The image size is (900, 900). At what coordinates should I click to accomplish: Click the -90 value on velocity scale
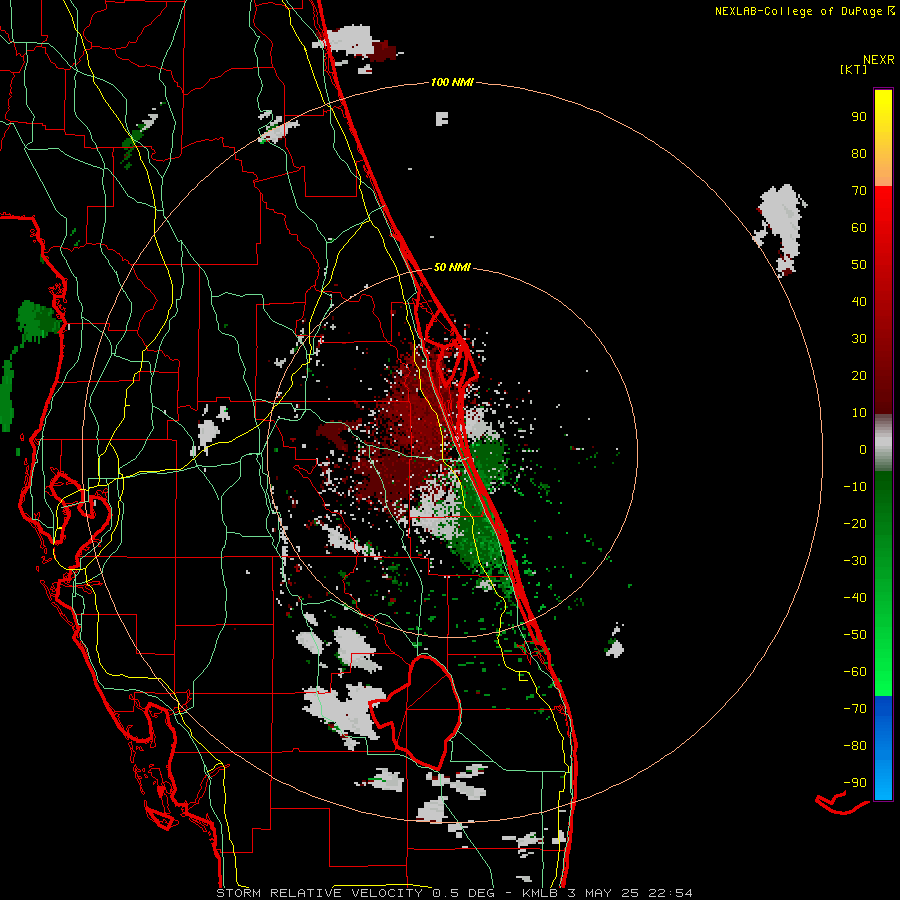pyautogui.click(x=855, y=783)
